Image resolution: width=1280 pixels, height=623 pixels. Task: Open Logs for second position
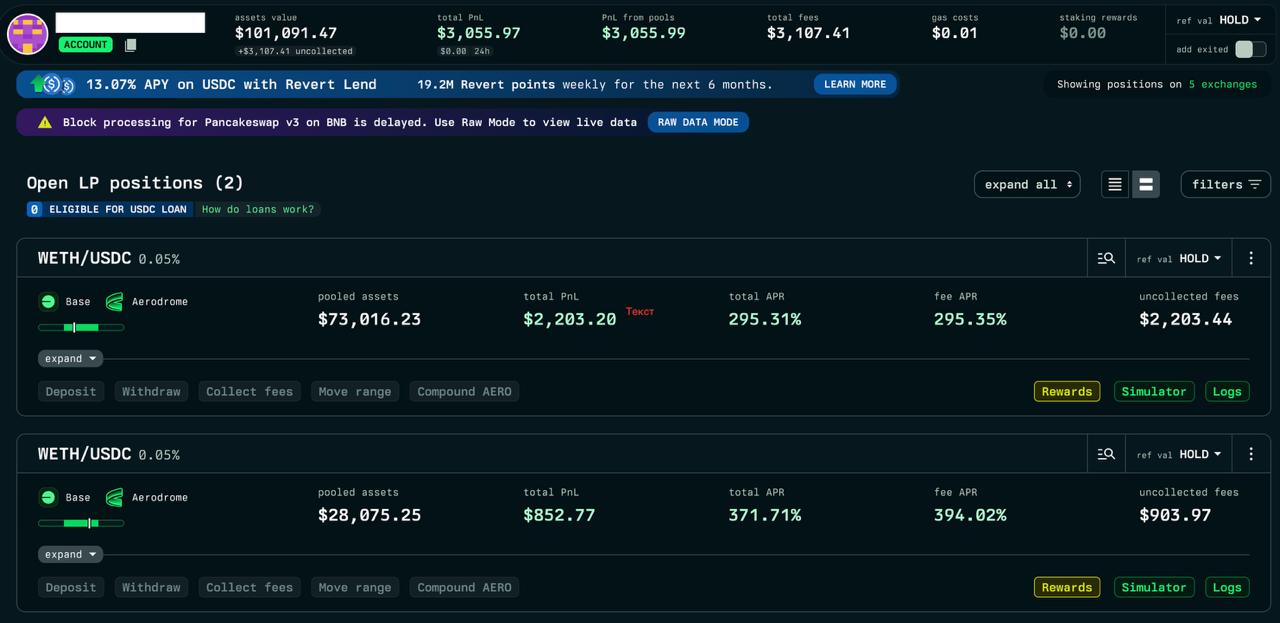pyautogui.click(x=1227, y=587)
